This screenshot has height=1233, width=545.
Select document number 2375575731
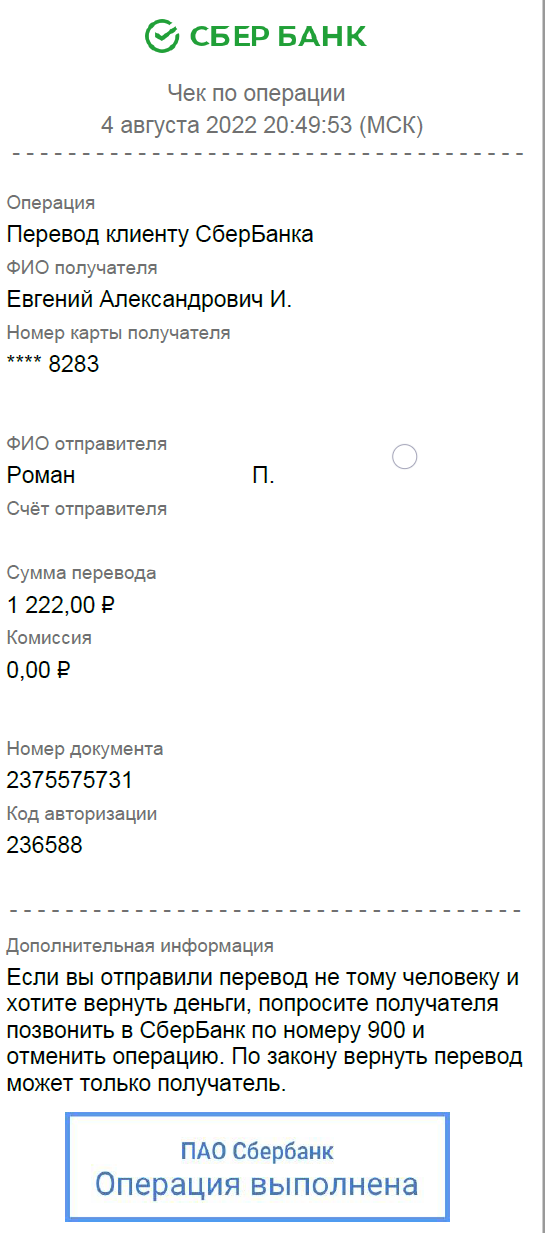point(69,780)
